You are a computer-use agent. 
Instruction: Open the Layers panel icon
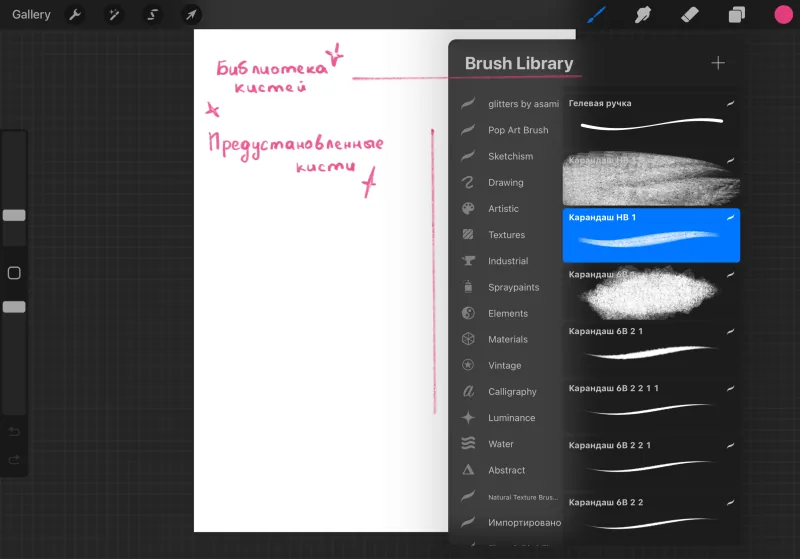pyautogui.click(x=736, y=14)
